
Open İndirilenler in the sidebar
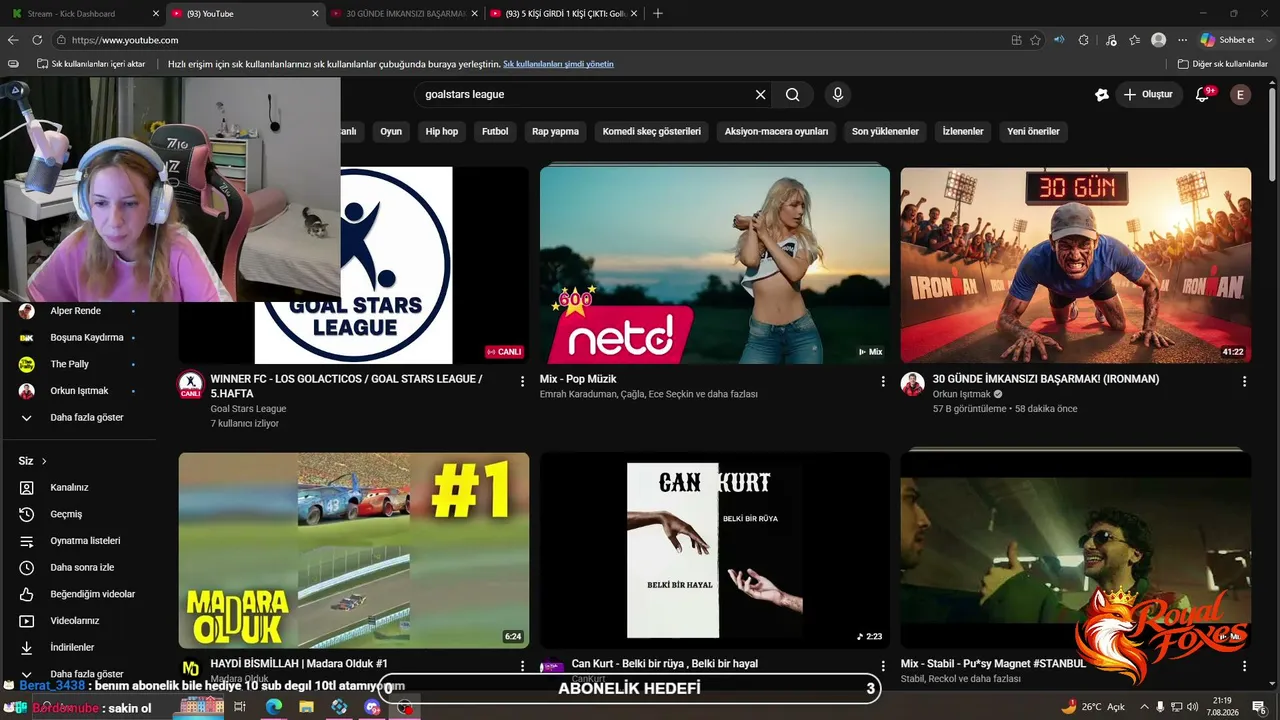[x=72, y=648]
